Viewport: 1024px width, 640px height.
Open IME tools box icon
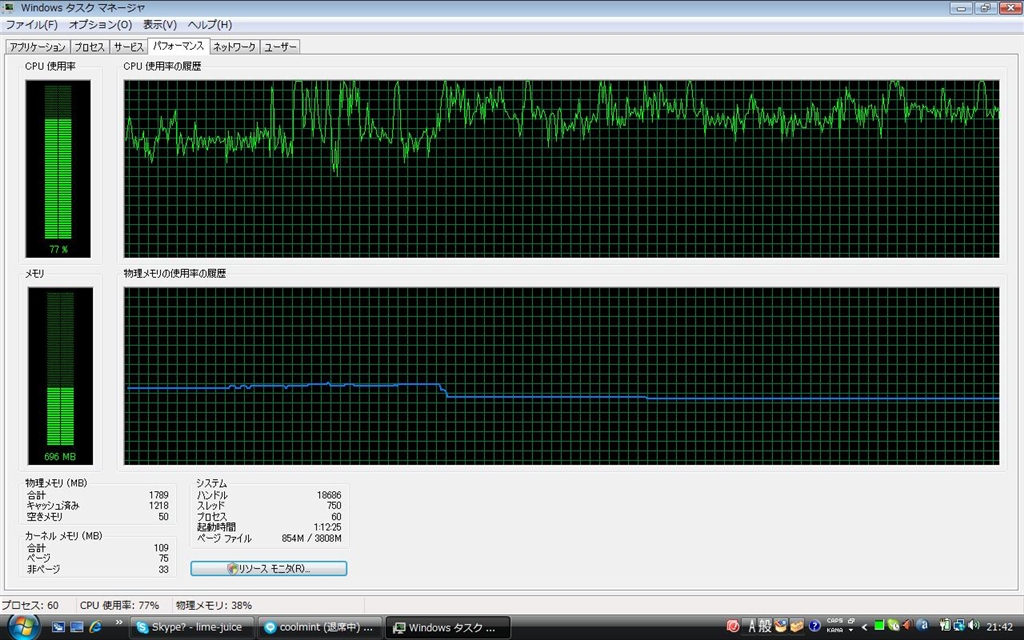(797, 626)
